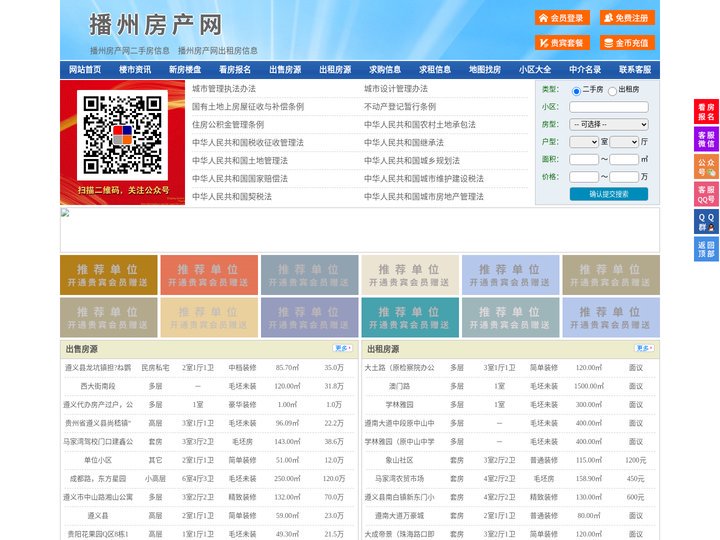Click the red 看房报名 side icon
Viewport: 720px width, 540px height.
click(x=706, y=112)
